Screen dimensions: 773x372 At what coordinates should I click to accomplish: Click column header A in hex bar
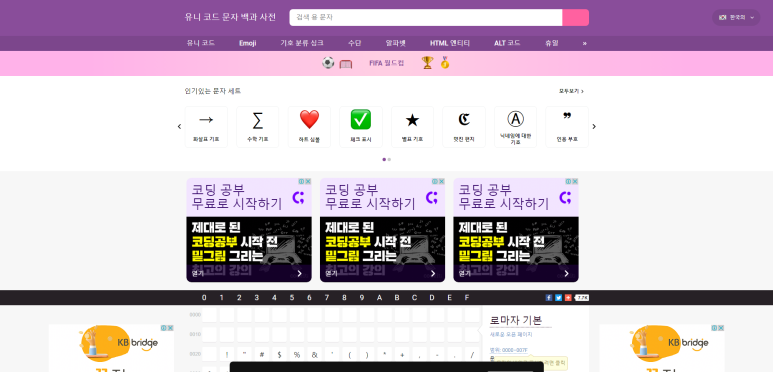pos(379,298)
